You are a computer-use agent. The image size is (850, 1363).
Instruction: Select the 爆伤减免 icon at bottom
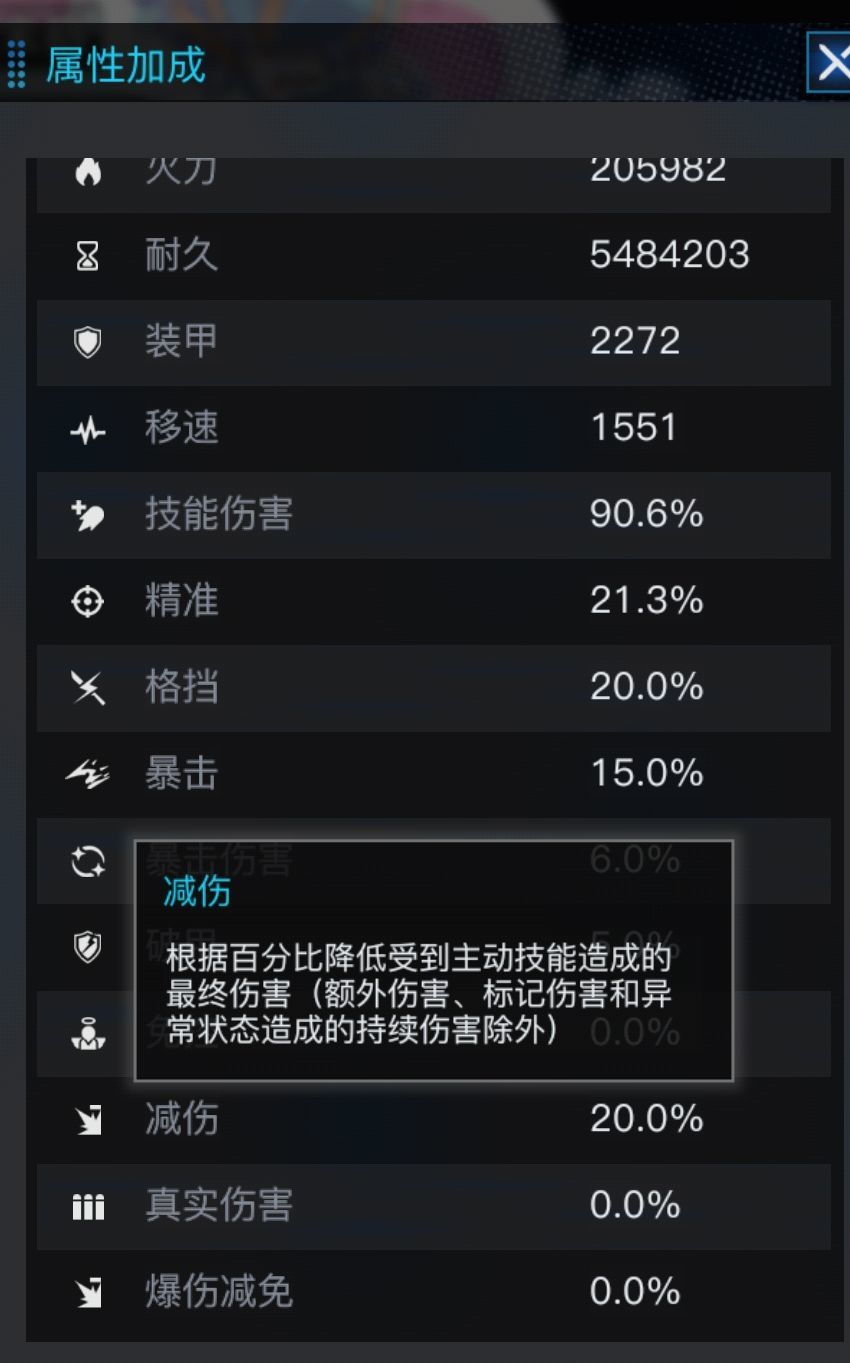coord(88,1293)
